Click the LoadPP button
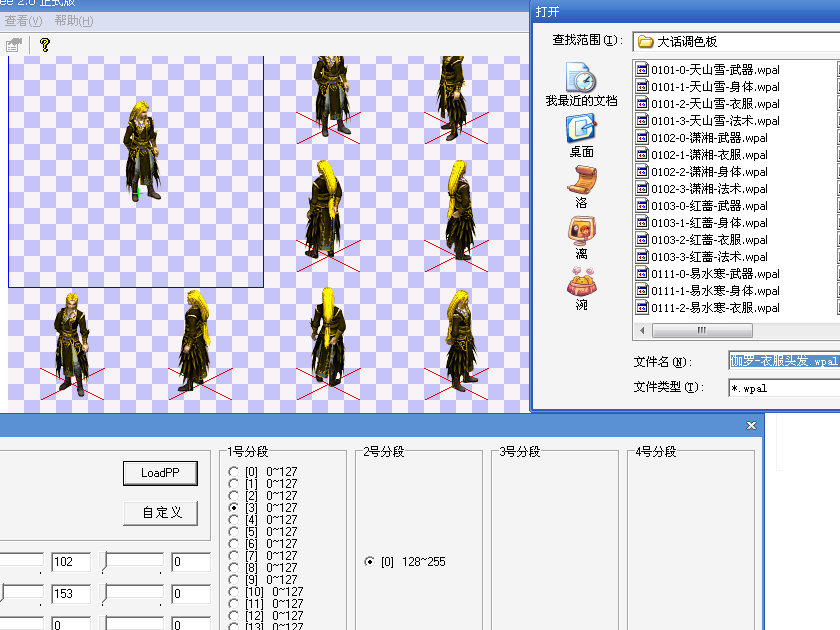The height and width of the screenshot is (630, 840). pyautogui.click(x=160, y=473)
